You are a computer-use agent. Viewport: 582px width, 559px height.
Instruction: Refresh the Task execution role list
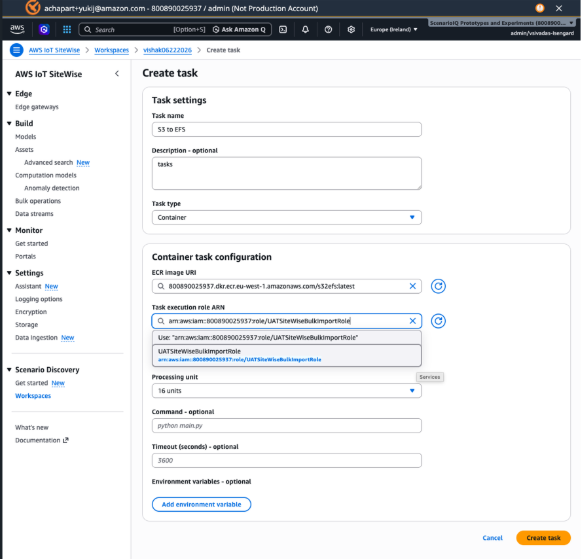[438, 321]
